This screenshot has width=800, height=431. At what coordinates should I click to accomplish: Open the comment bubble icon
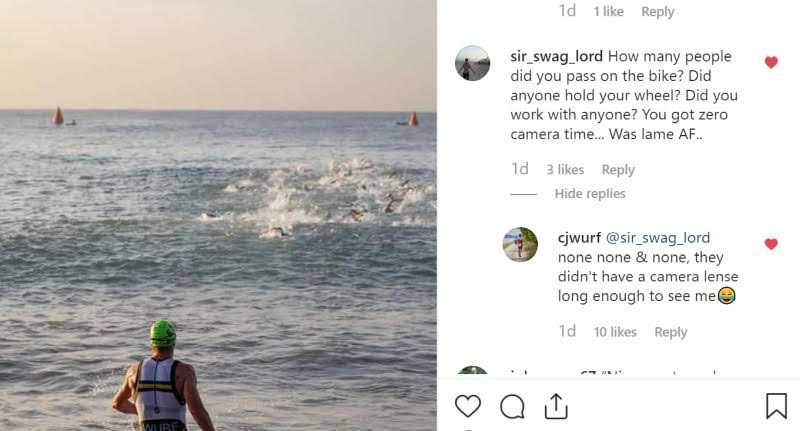pyautogui.click(x=512, y=406)
